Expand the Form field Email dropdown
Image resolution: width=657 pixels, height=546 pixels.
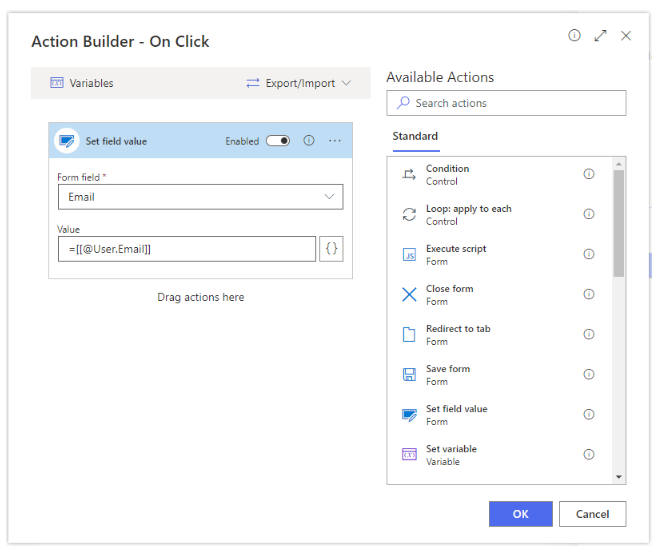pos(200,197)
